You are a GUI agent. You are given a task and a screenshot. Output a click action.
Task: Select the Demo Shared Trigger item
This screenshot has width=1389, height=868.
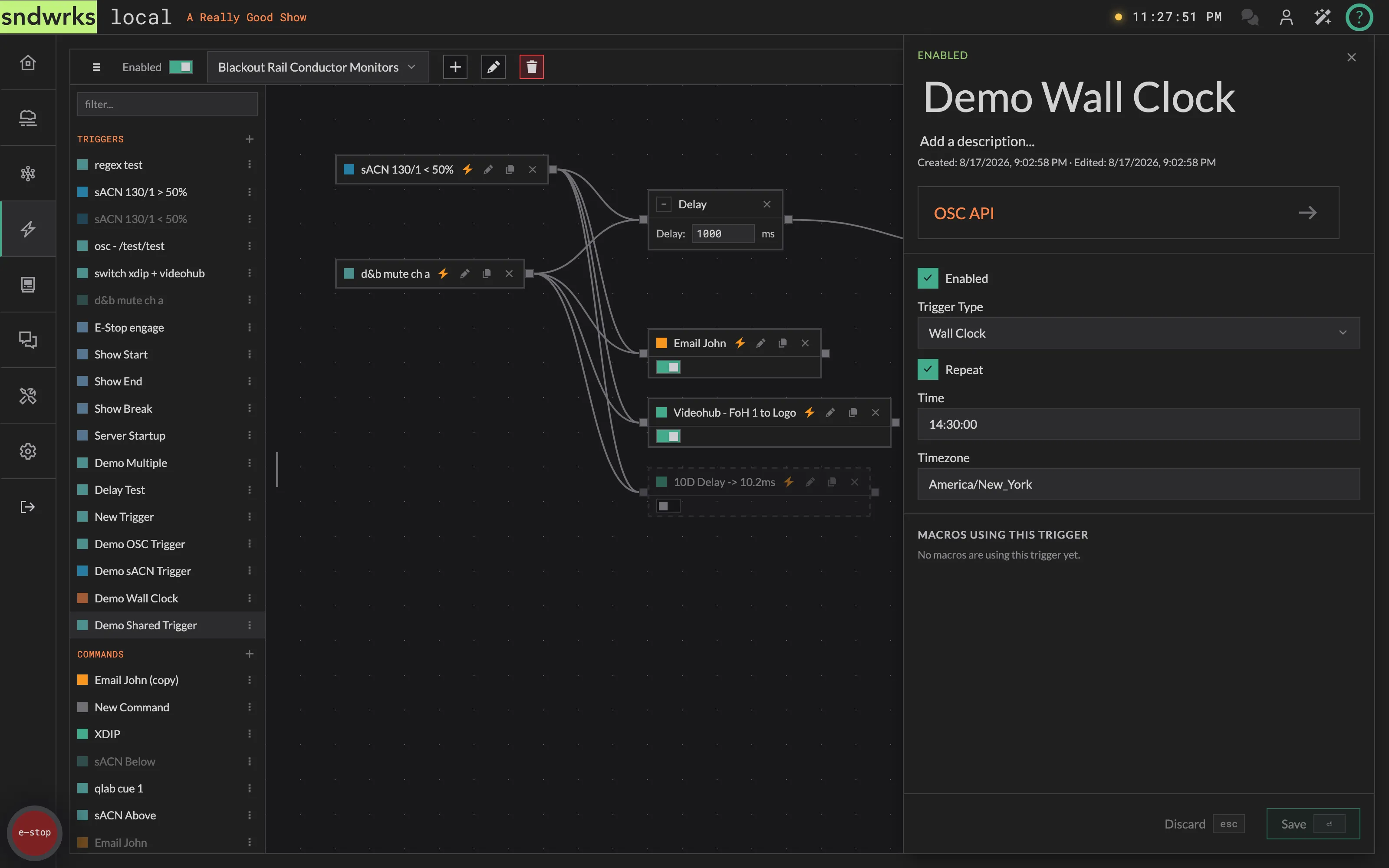point(167,625)
